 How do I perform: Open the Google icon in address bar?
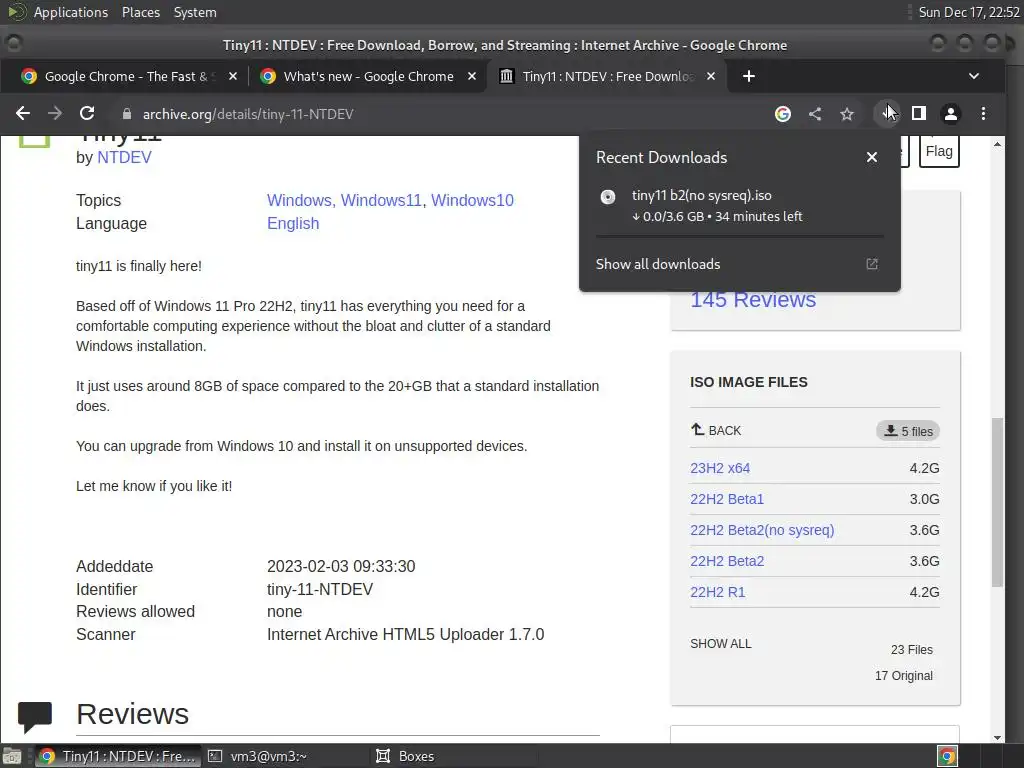pyautogui.click(x=782, y=114)
